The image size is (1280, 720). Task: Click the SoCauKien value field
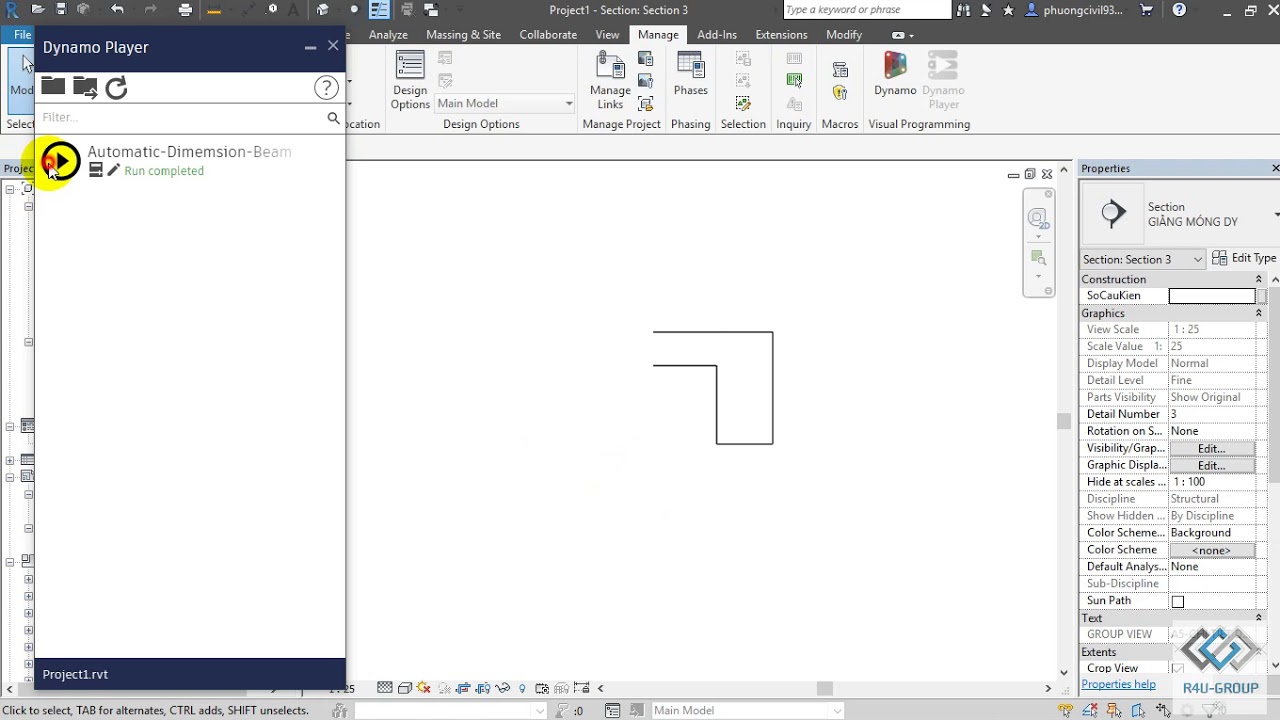tap(1211, 296)
